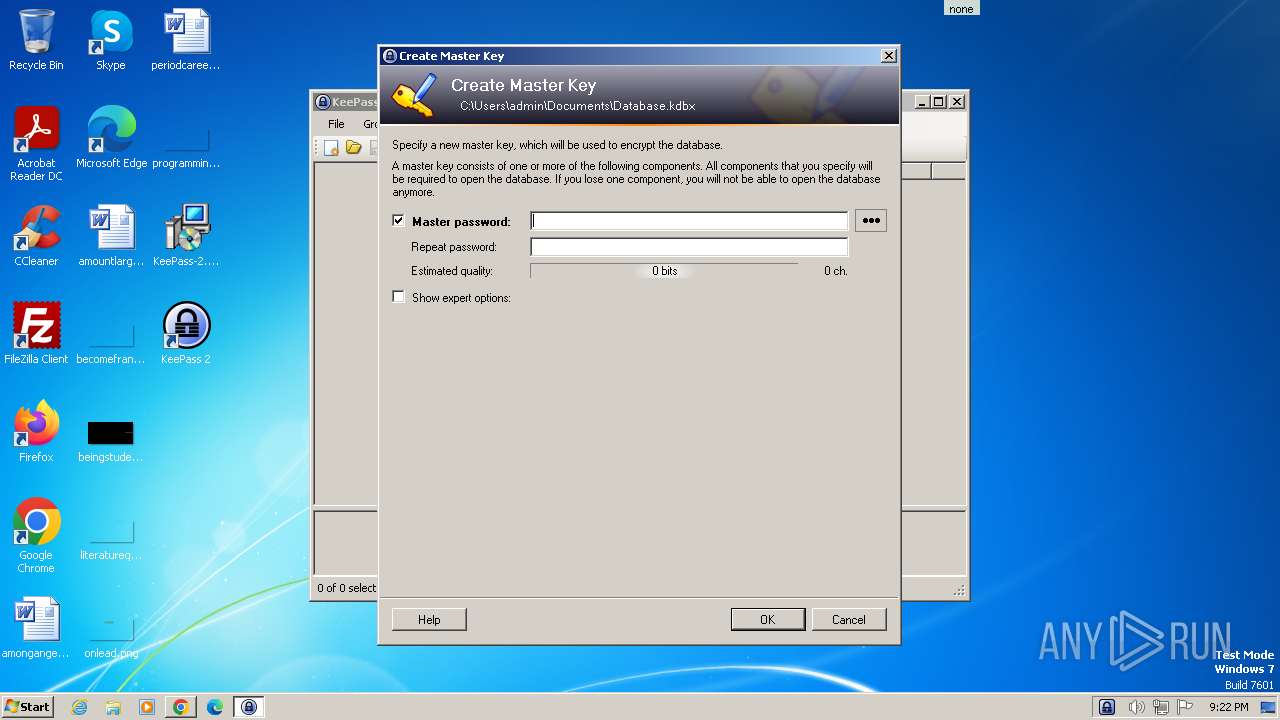Open the amountlarg Word document
1280x720 pixels.
tap(111, 236)
